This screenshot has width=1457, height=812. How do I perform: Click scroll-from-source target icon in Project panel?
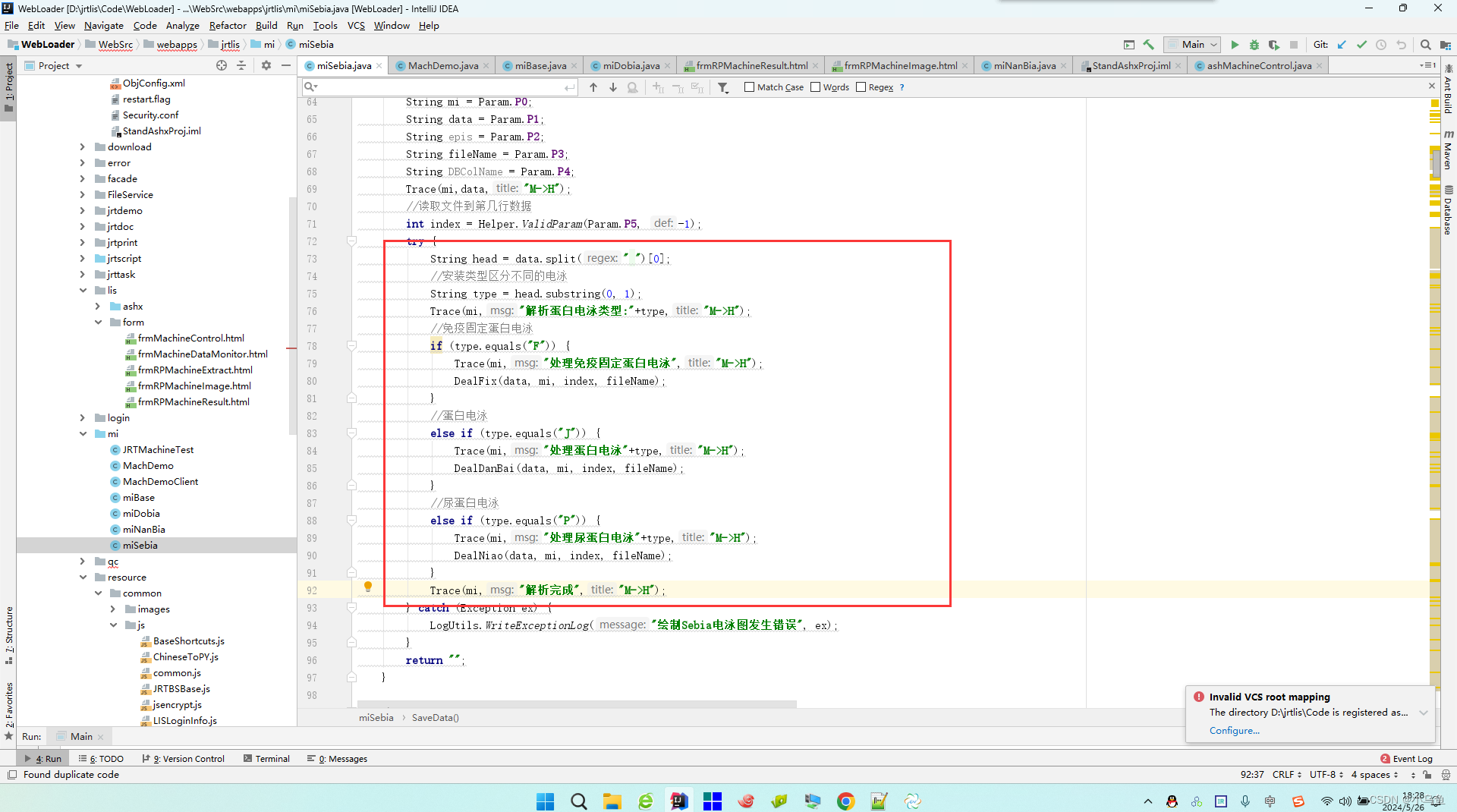coord(222,65)
